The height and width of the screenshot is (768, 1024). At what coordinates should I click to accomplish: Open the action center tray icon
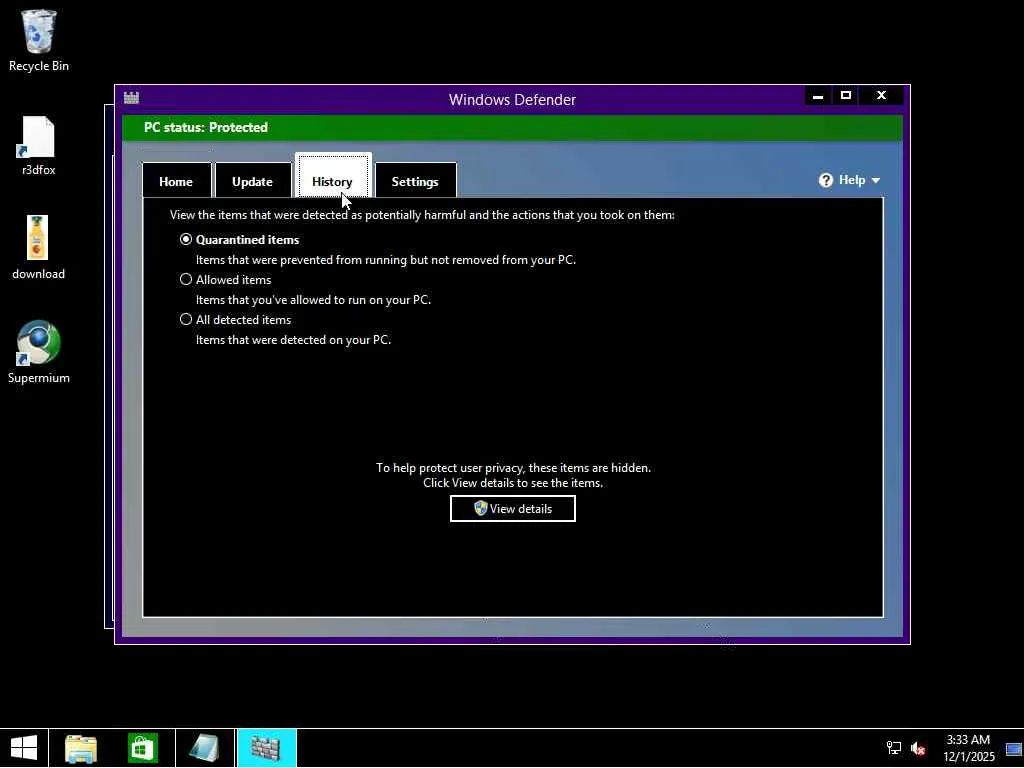[x=1014, y=748]
